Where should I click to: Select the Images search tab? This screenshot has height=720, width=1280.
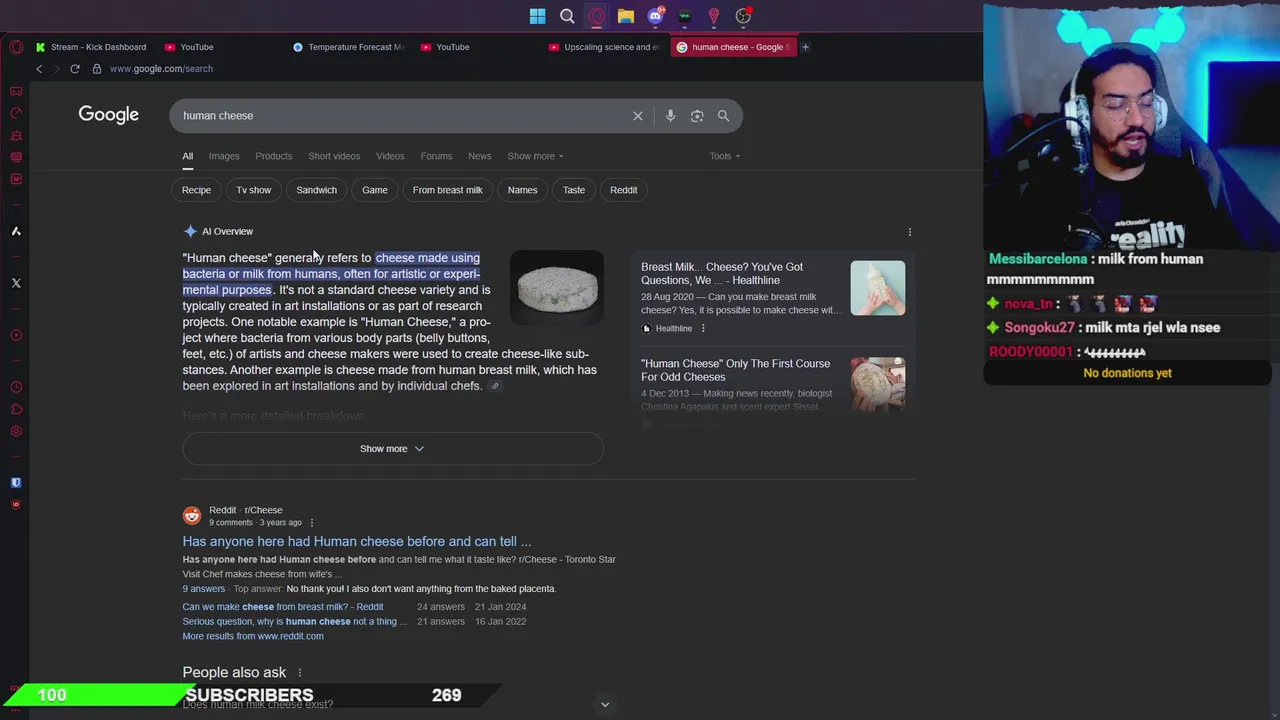tap(224, 156)
